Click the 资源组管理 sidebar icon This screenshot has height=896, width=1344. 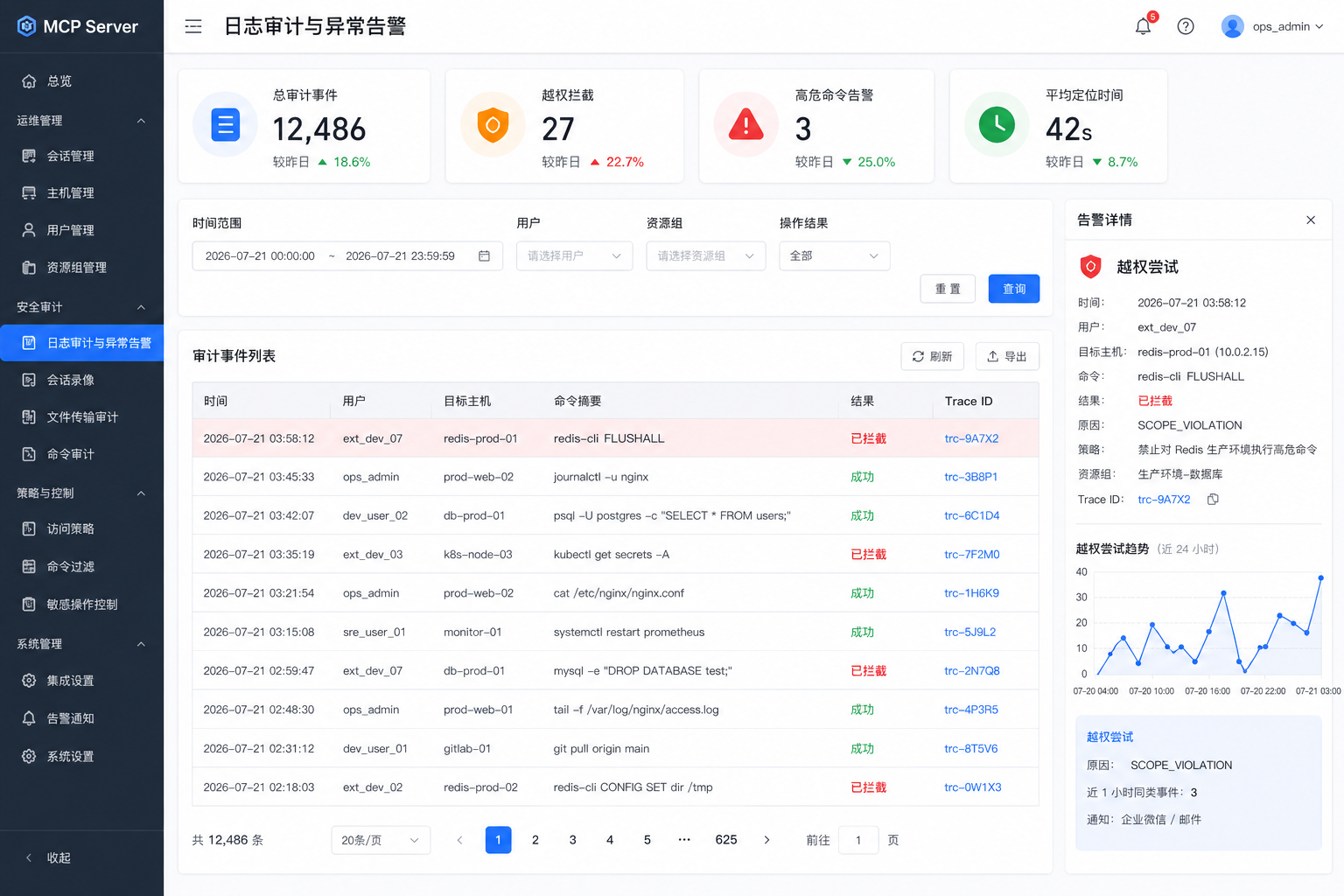29,268
